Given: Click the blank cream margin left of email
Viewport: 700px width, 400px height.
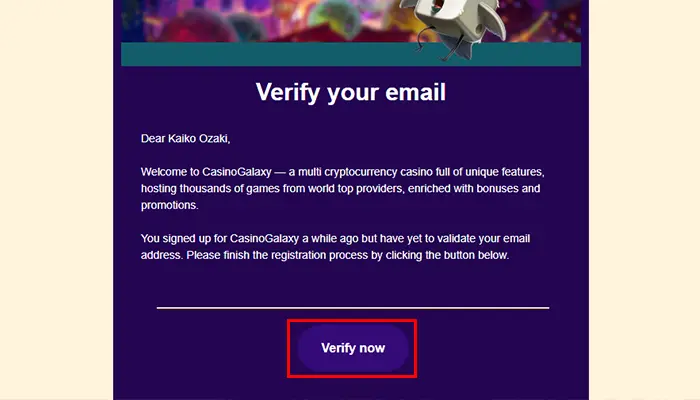Looking at the screenshot, I should click(x=56, y=200).
